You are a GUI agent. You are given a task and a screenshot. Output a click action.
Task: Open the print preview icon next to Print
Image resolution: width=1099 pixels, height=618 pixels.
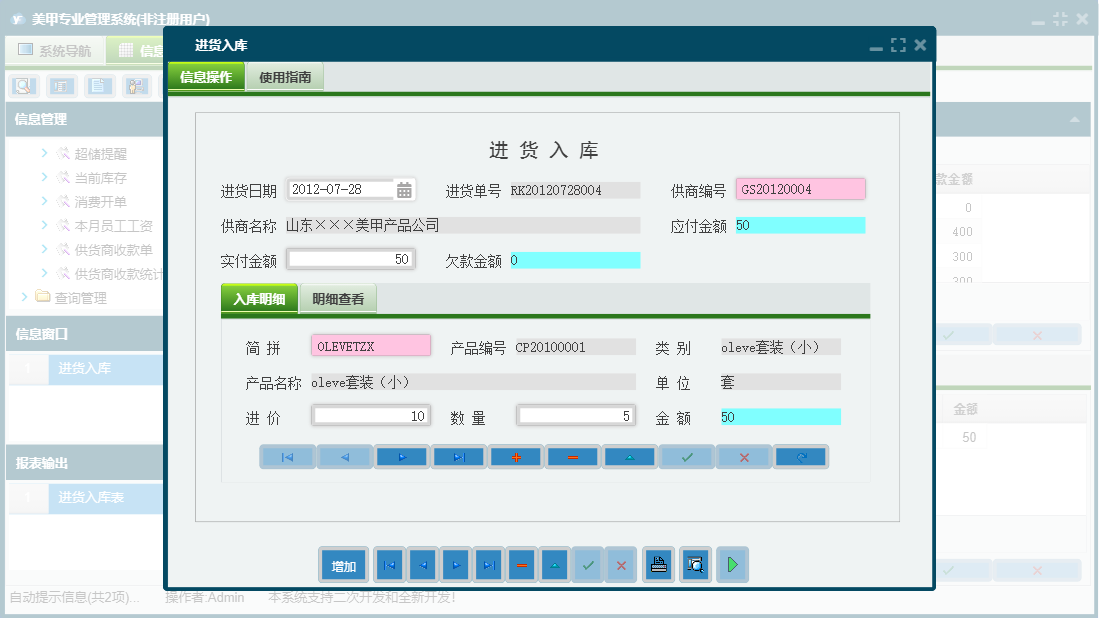pyautogui.click(x=695, y=565)
